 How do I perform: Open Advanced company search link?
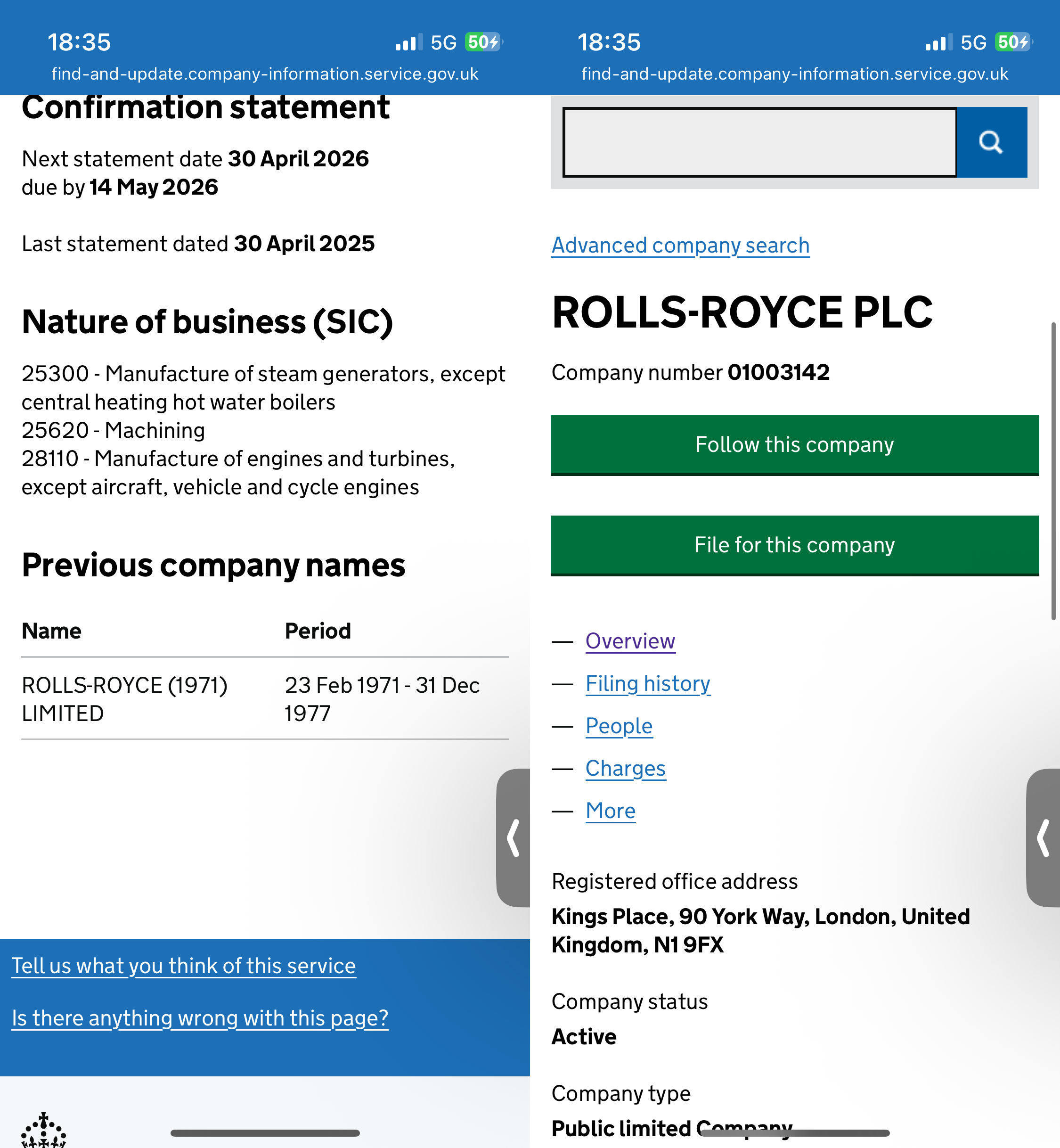click(680, 246)
